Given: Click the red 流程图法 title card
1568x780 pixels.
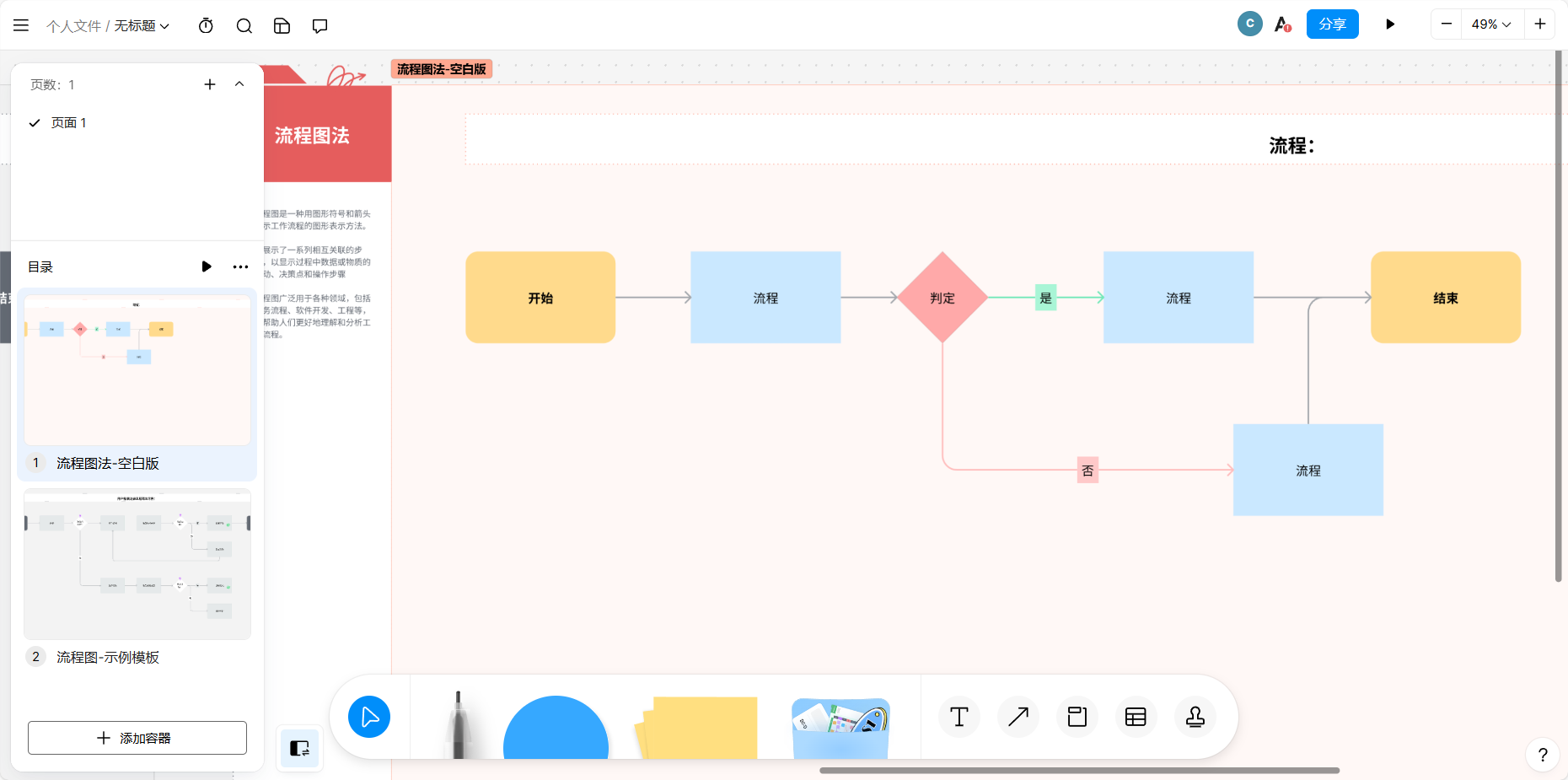Looking at the screenshot, I should pos(328,134).
